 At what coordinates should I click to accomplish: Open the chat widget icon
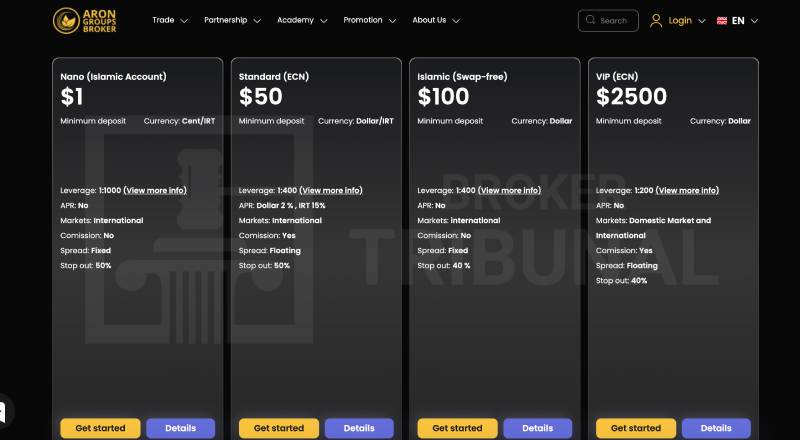[3, 411]
